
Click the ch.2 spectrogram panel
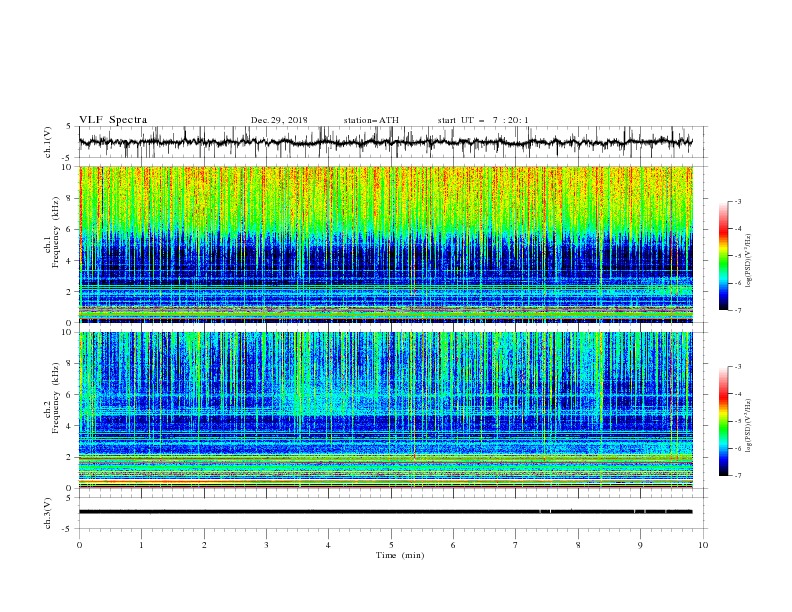[385, 410]
